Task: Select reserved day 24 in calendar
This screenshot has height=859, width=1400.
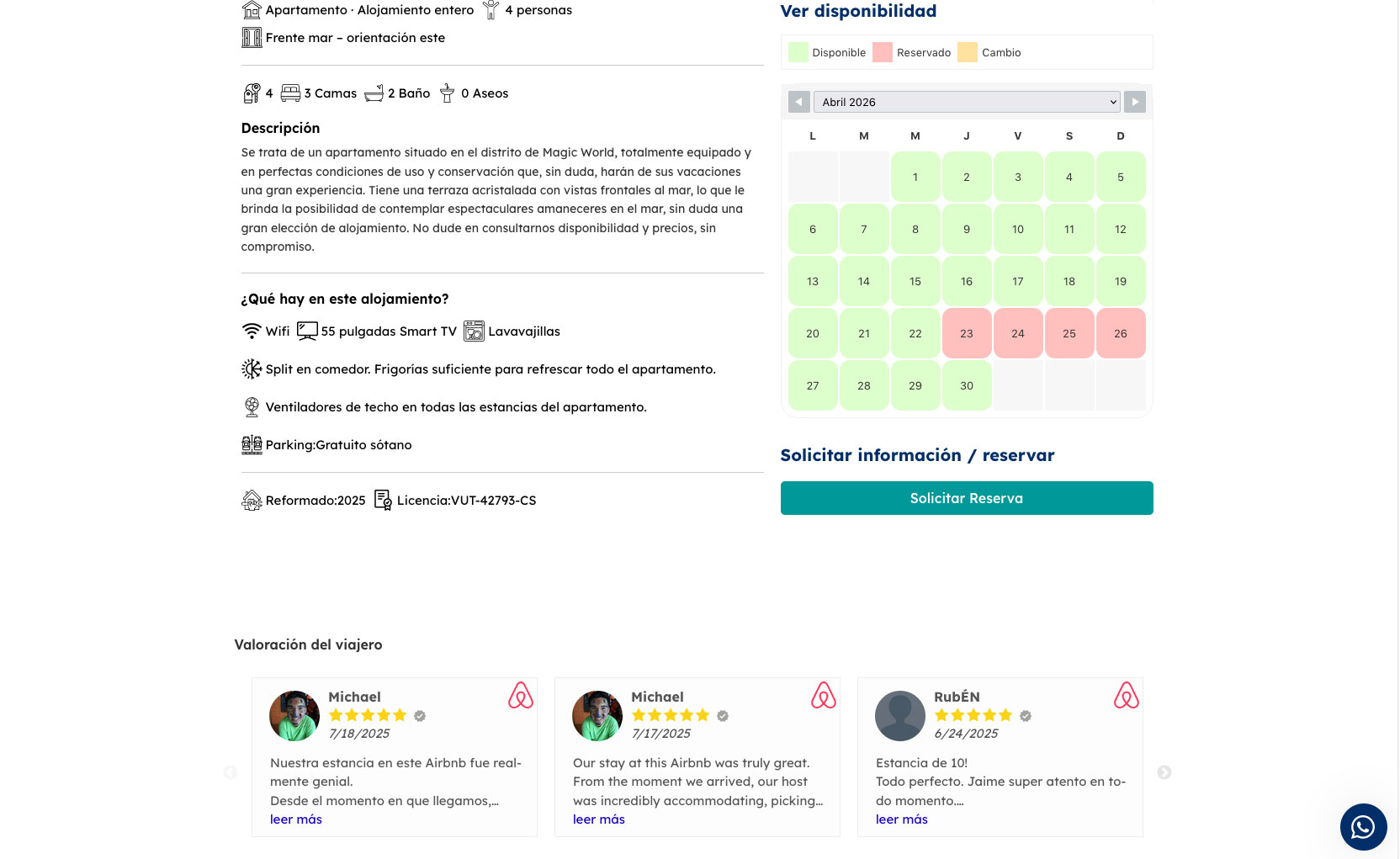Action: tap(1018, 334)
